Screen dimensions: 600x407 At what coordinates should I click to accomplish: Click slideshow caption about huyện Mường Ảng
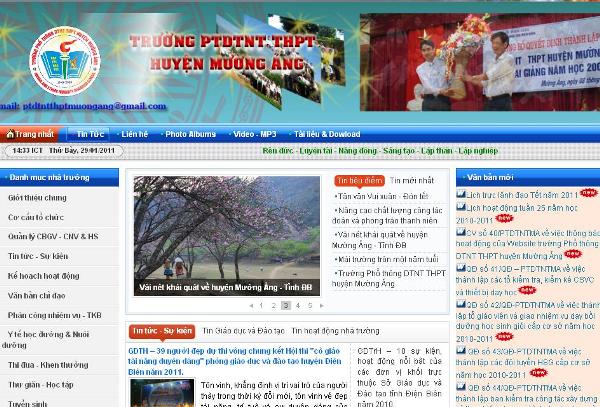pyautogui.click(x=226, y=287)
